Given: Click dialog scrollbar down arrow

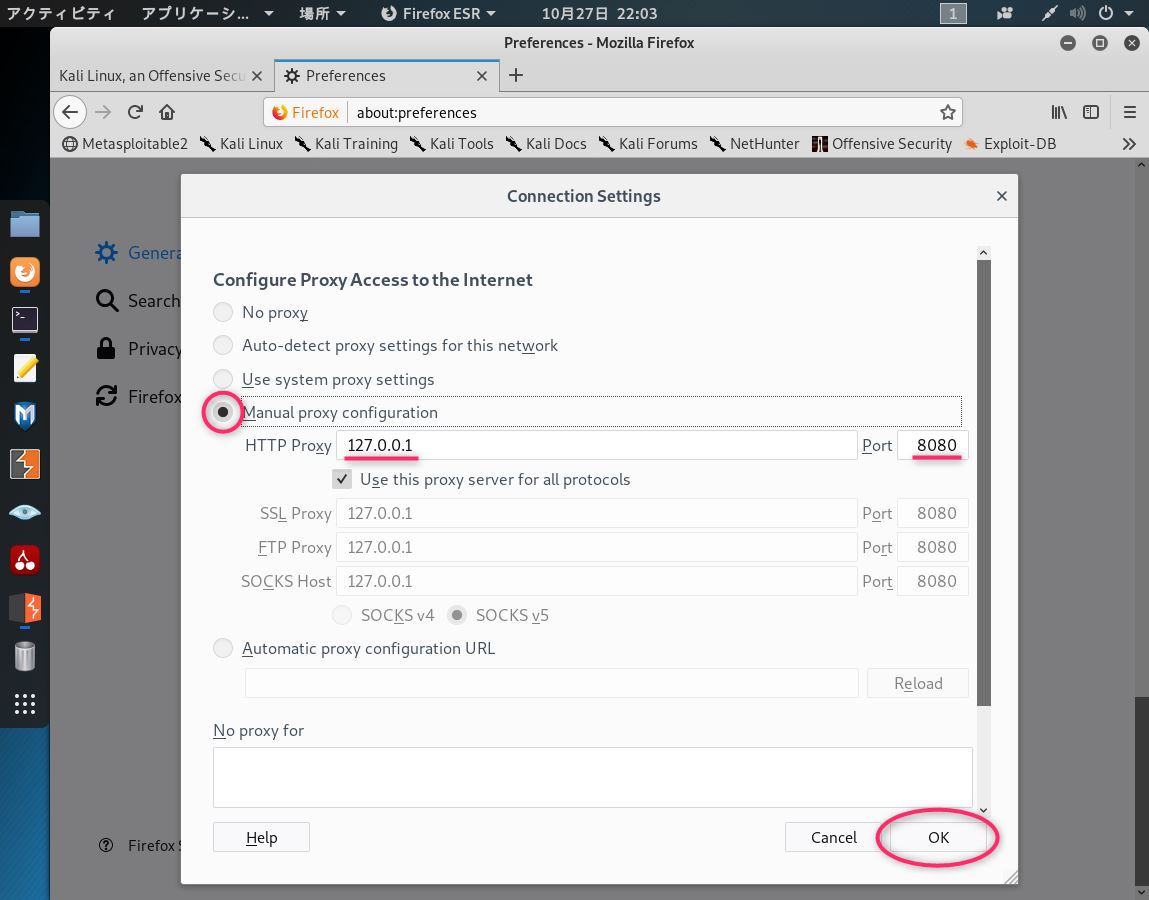Looking at the screenshot, I should [983, 810].
